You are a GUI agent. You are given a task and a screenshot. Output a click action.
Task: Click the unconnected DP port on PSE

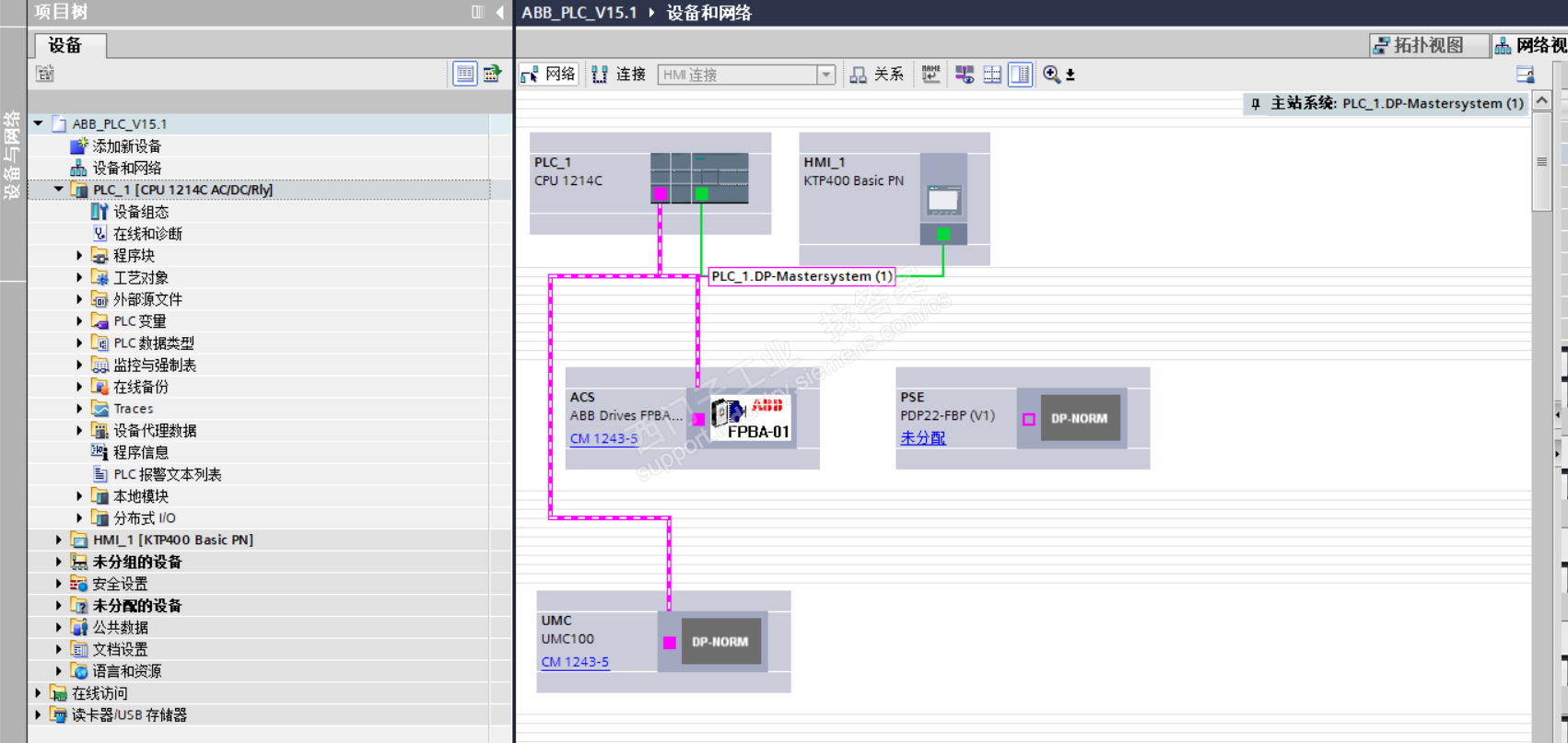coord(1029,420)
